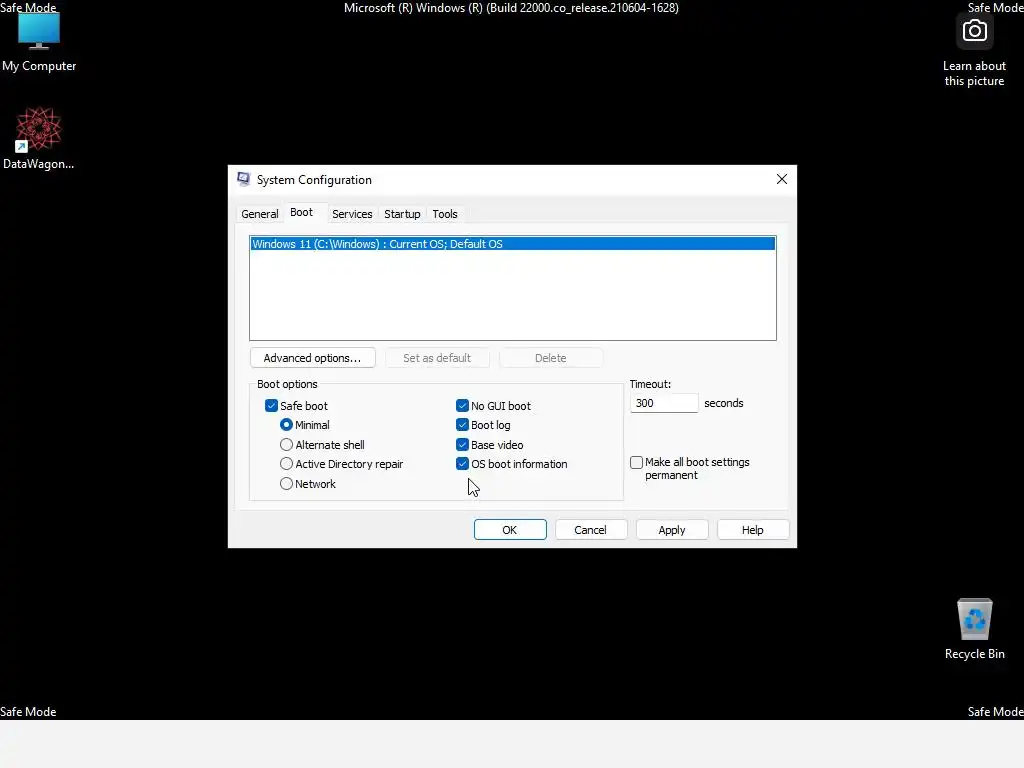Viewport: 1024px width, 768px height.
Task: Click the Cancel button
Action: 590,530
